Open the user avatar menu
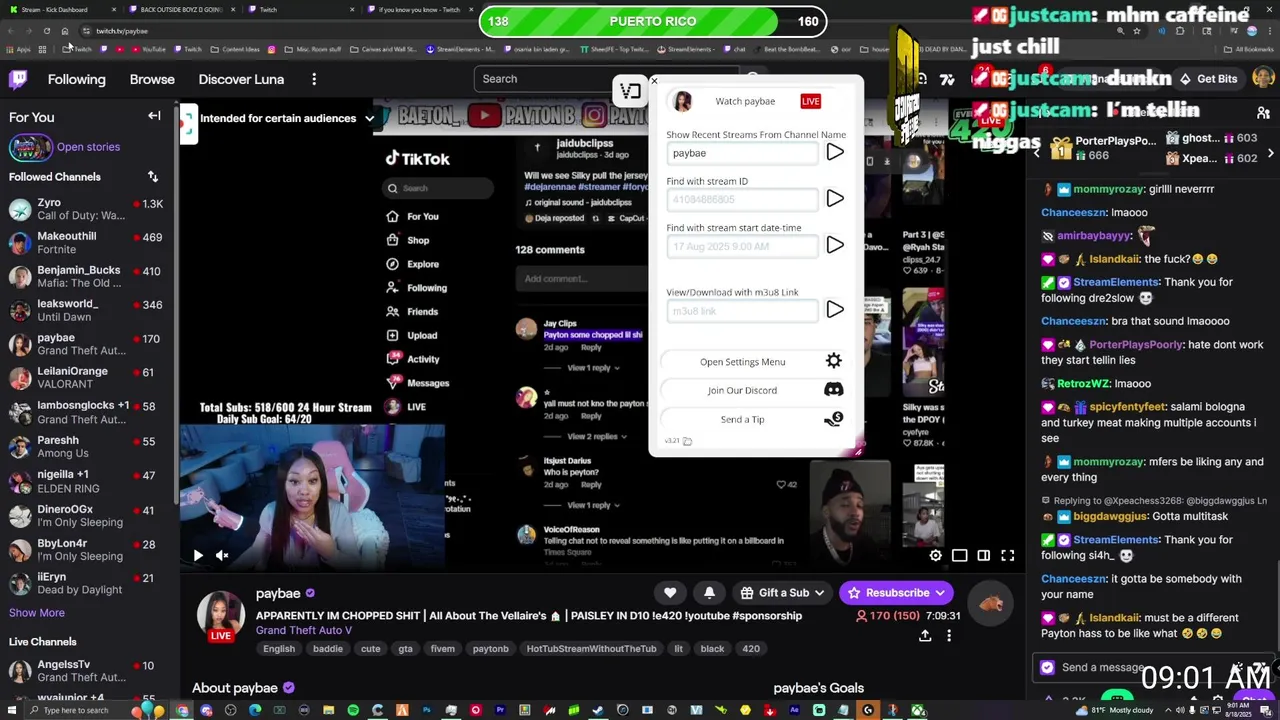The image size is (1280, 720). click(1264, 79)
